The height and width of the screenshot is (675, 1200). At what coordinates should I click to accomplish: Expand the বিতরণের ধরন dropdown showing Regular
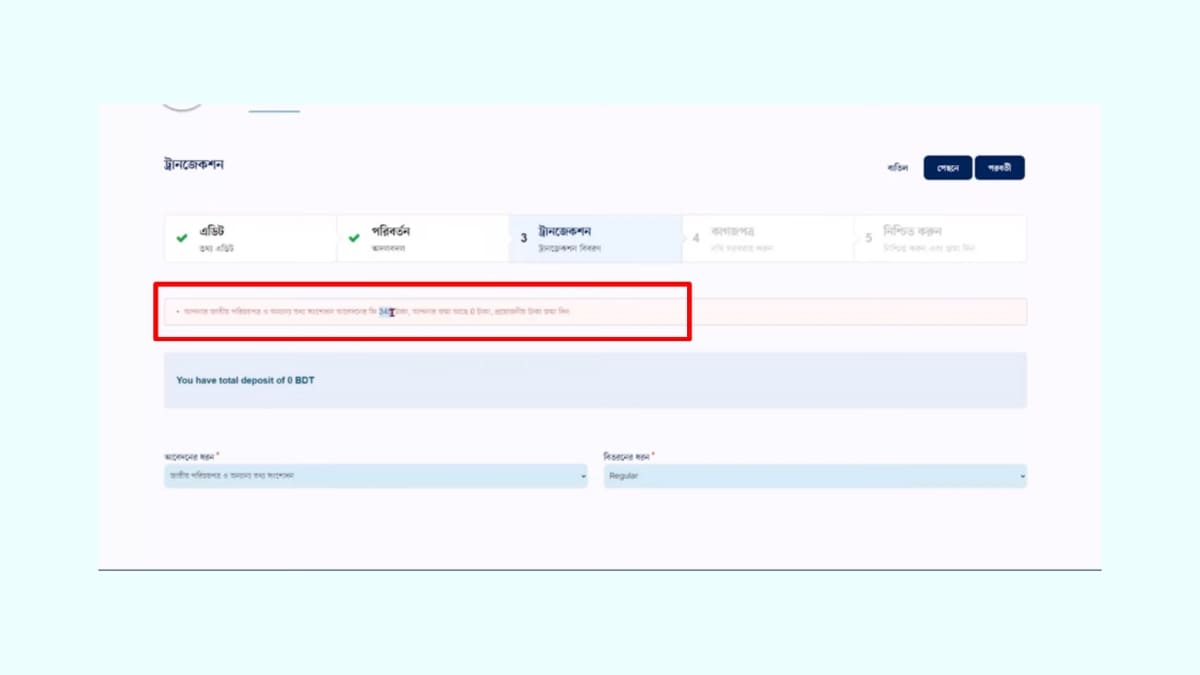point(814,476)
